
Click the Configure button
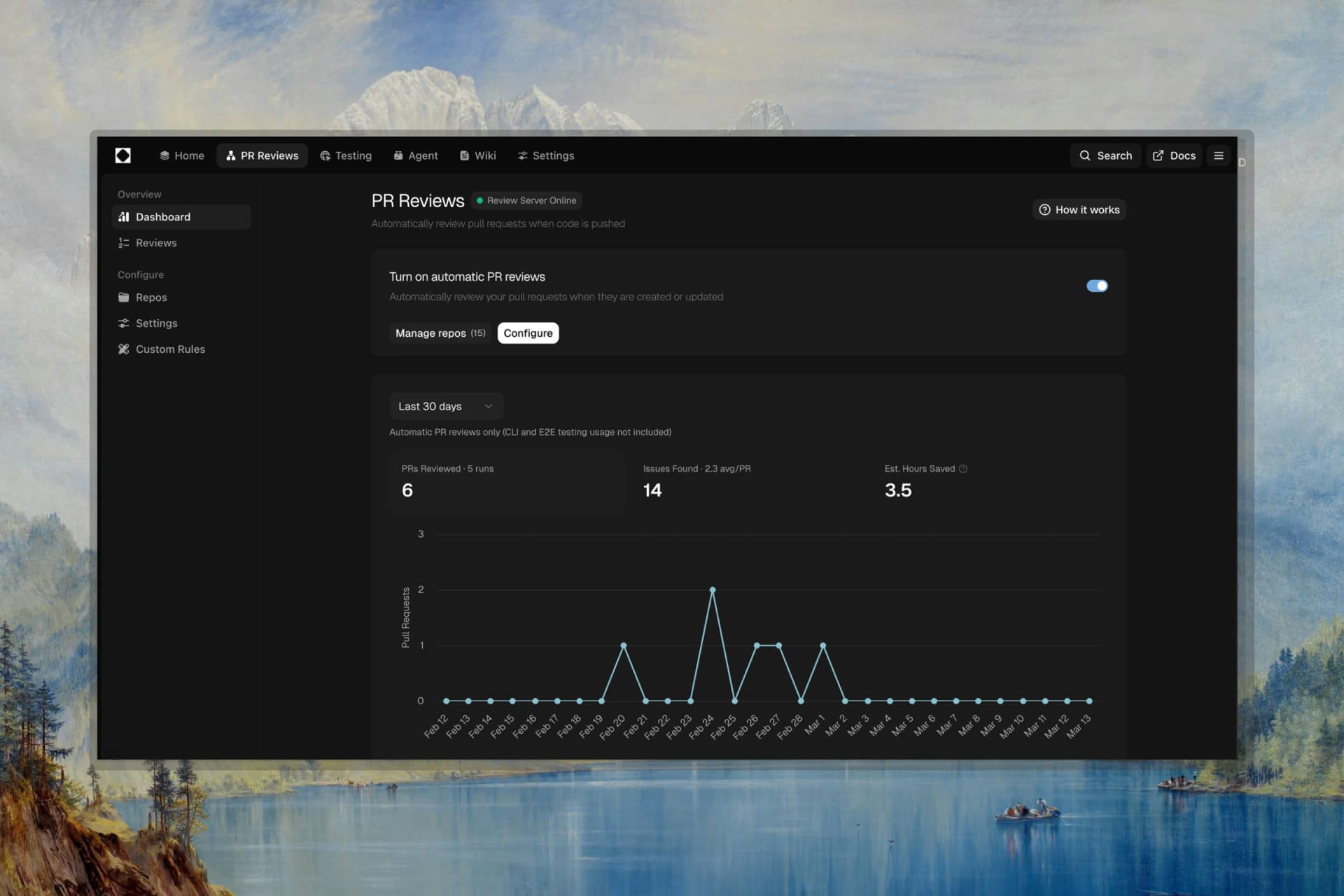(528, 333)
